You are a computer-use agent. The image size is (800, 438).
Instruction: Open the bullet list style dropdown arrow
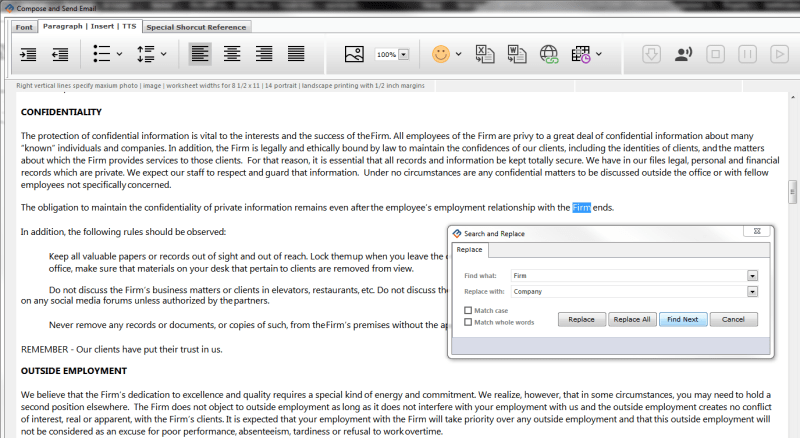tap(119, 54)
